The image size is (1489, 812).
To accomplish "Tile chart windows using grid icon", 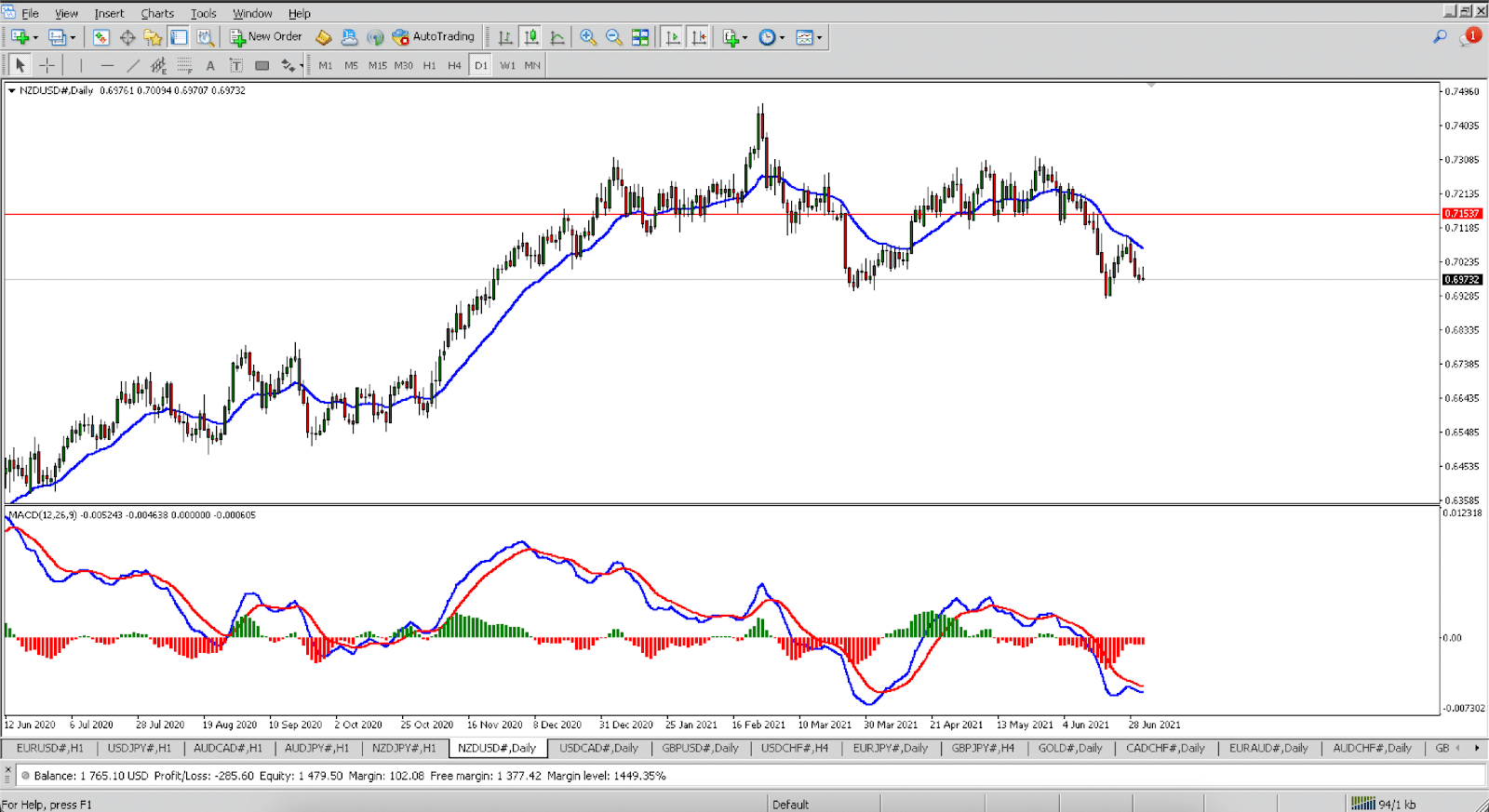I will (x=640, y=37).
